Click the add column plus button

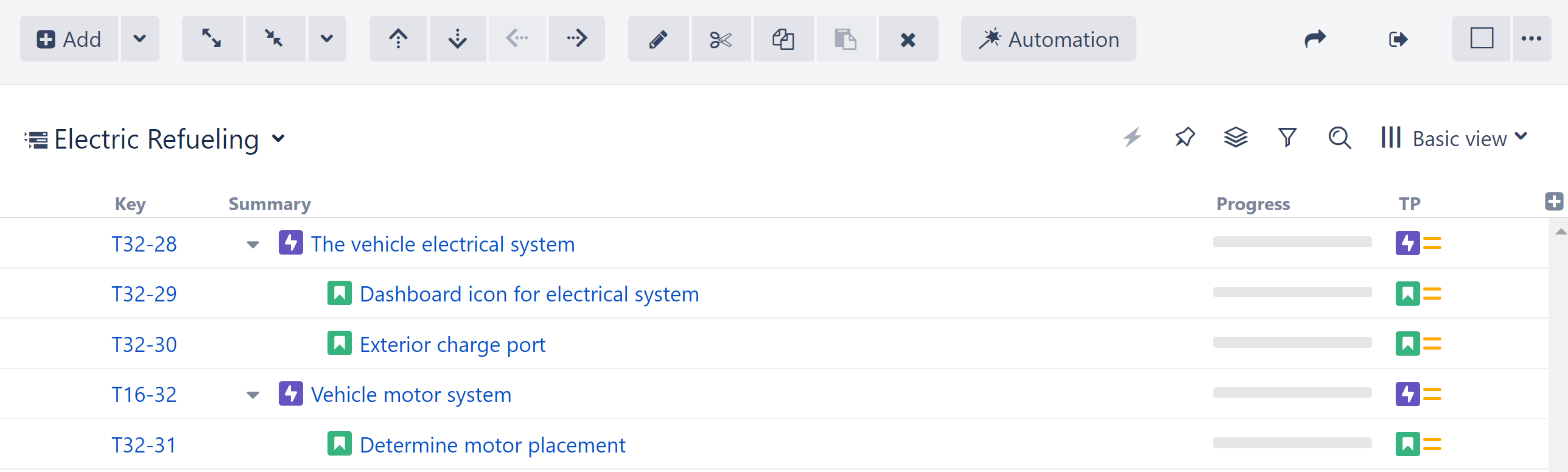(x=1554, y=201)
